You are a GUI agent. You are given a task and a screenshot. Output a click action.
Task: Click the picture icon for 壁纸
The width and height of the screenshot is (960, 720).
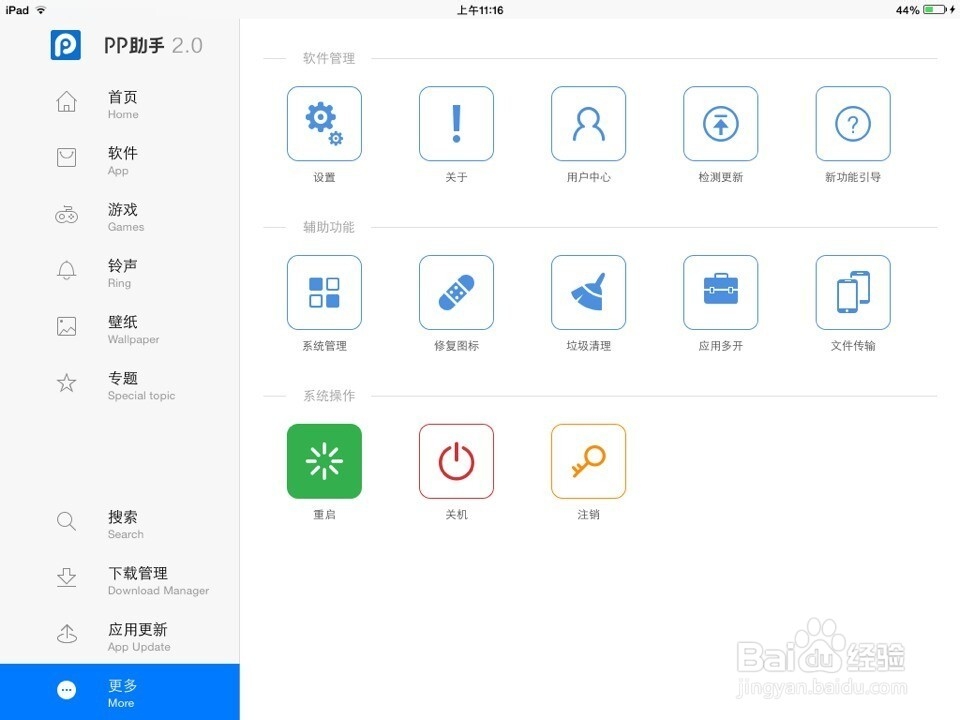click(x=67, y=326)
